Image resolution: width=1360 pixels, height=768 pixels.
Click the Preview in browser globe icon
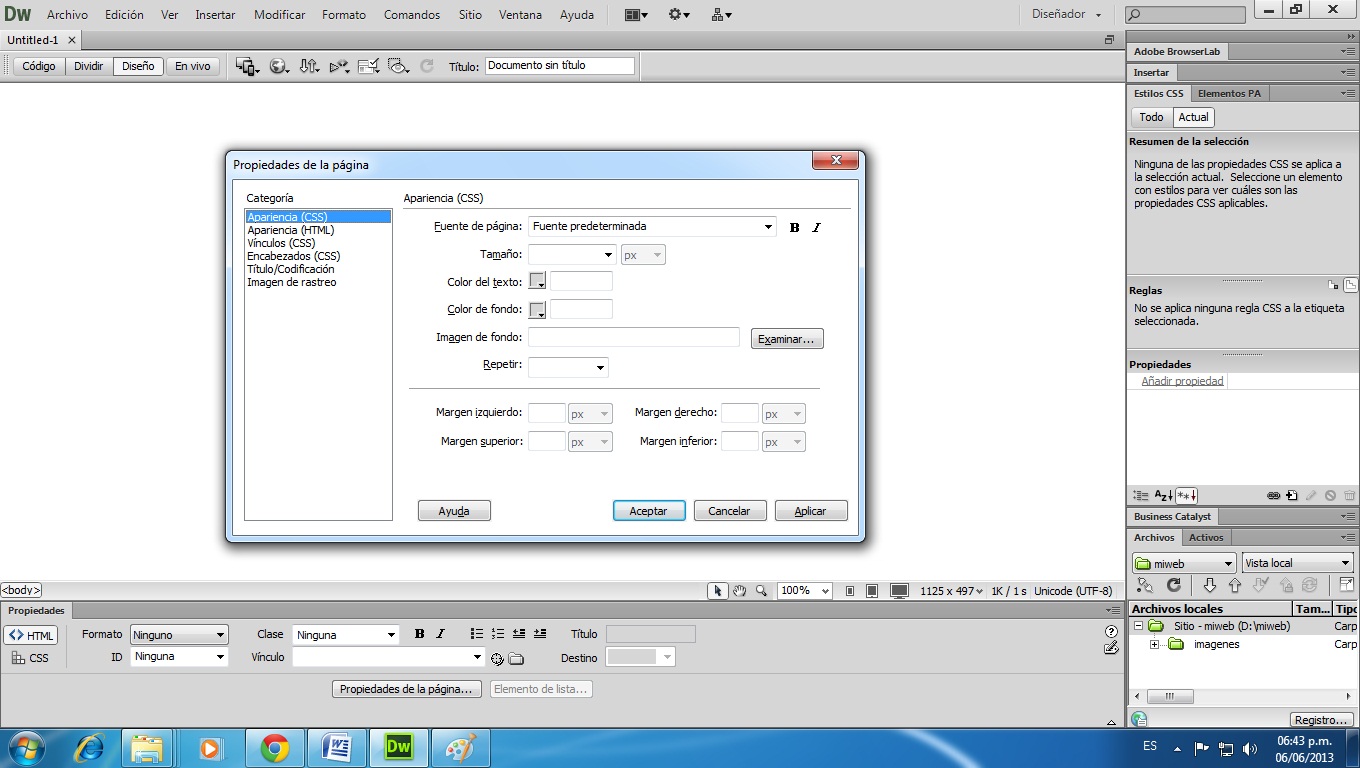[278, 66]
